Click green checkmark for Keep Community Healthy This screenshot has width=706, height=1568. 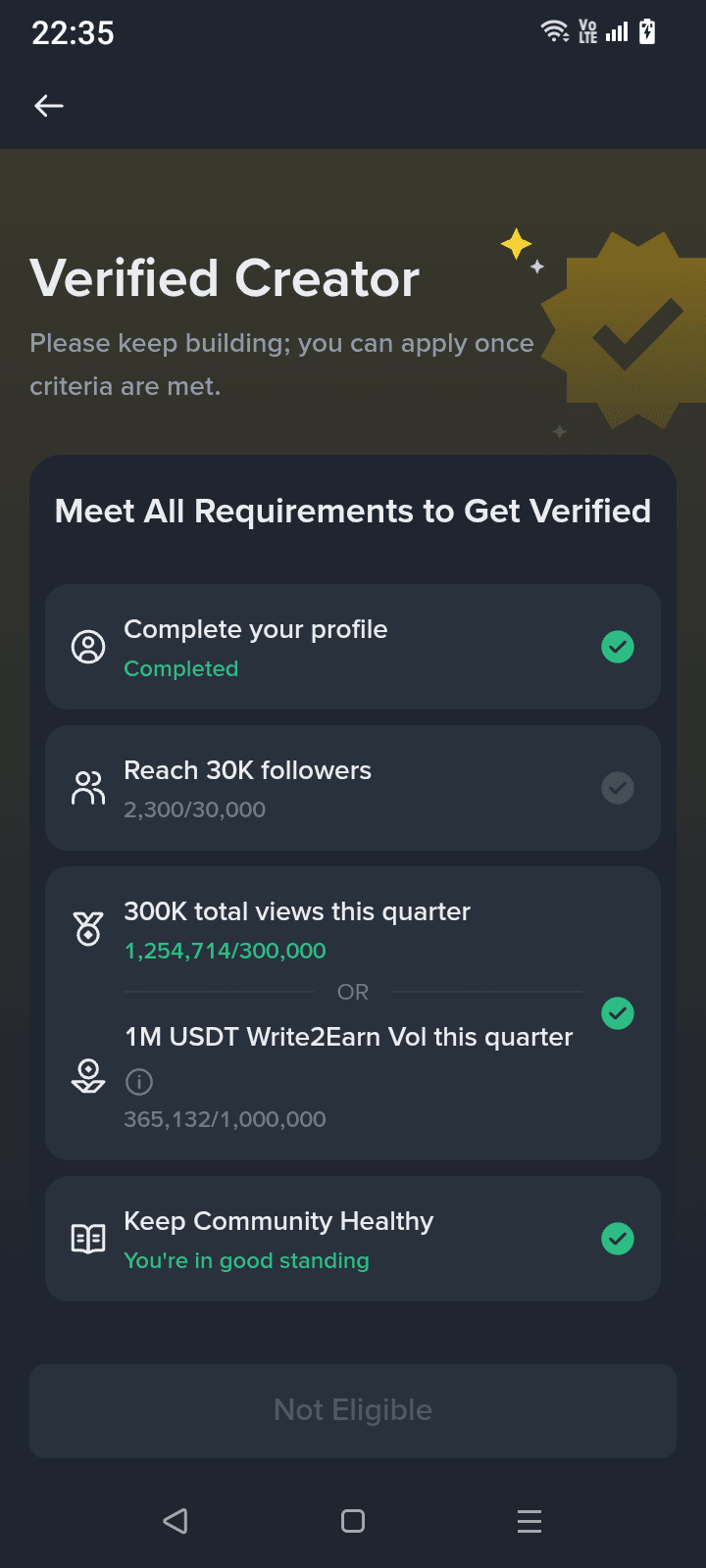(x=618, y=1239)
